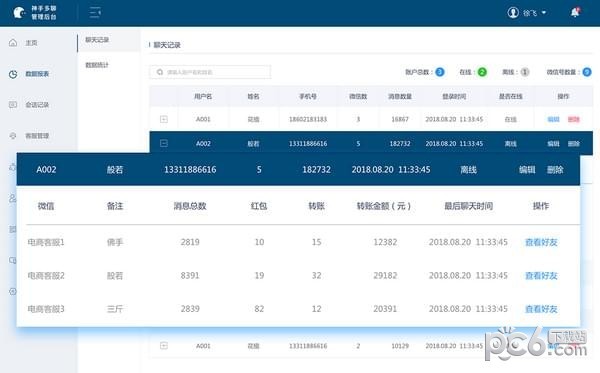Screen dimensions: 600x373
Task: Toggle the sidebar collapse hamburger icon
Action: click(x=95, y=13)
